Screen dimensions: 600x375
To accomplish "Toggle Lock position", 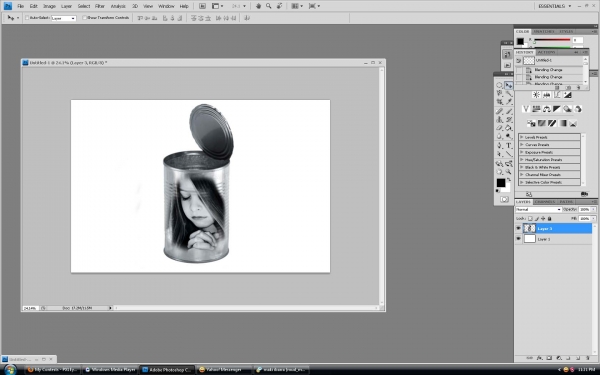I will point(543,218).
